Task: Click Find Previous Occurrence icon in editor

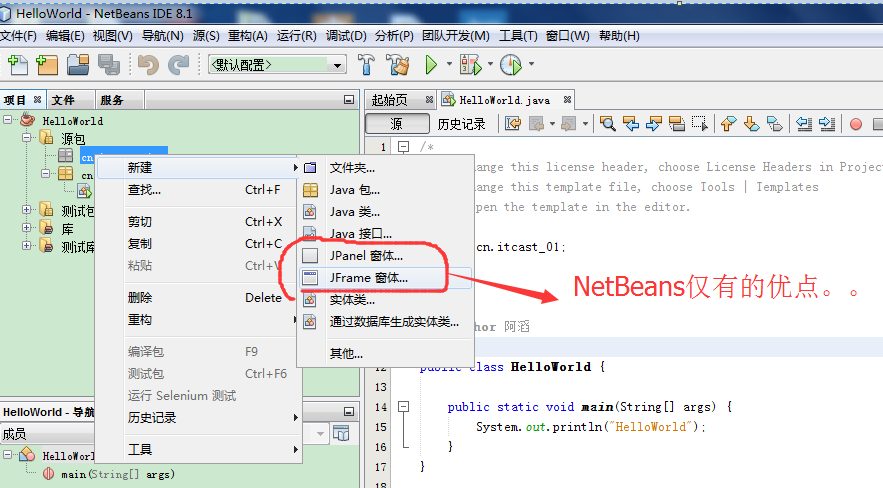Action: click(x=631, y=124)
